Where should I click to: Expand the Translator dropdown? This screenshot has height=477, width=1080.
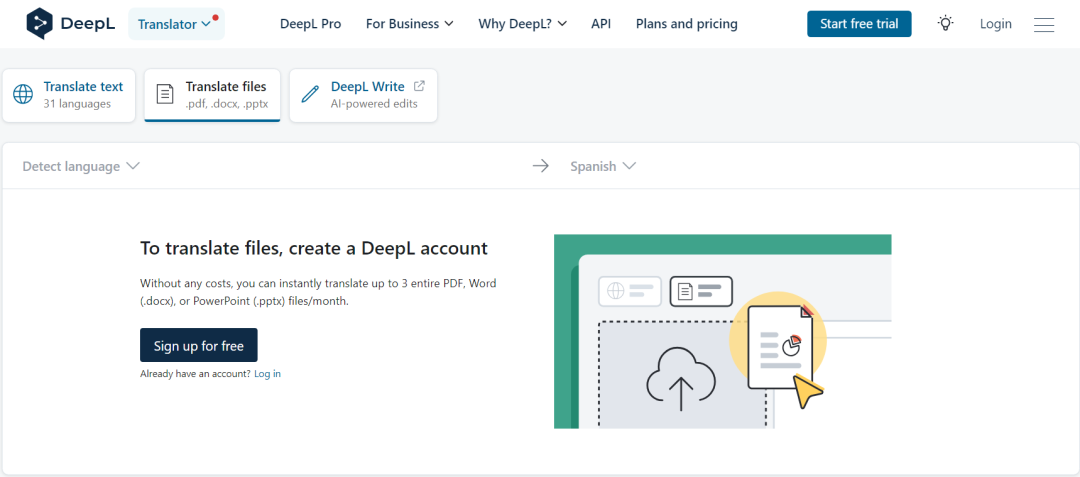point(175,24)
